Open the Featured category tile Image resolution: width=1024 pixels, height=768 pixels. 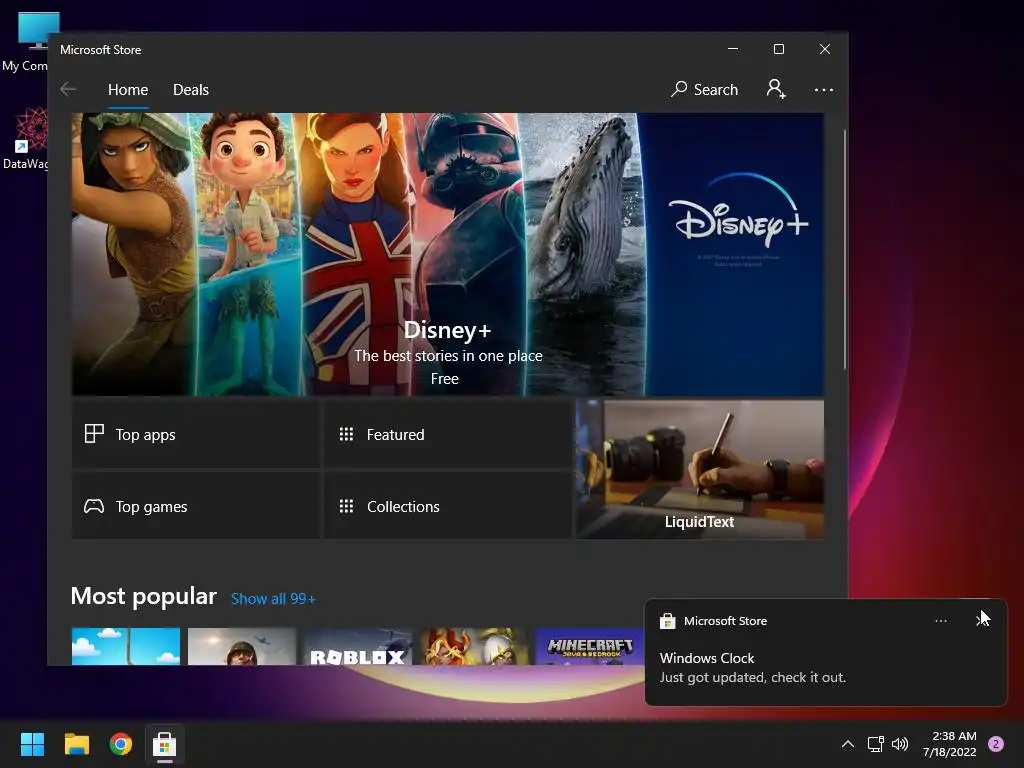(x=447, y=434)
